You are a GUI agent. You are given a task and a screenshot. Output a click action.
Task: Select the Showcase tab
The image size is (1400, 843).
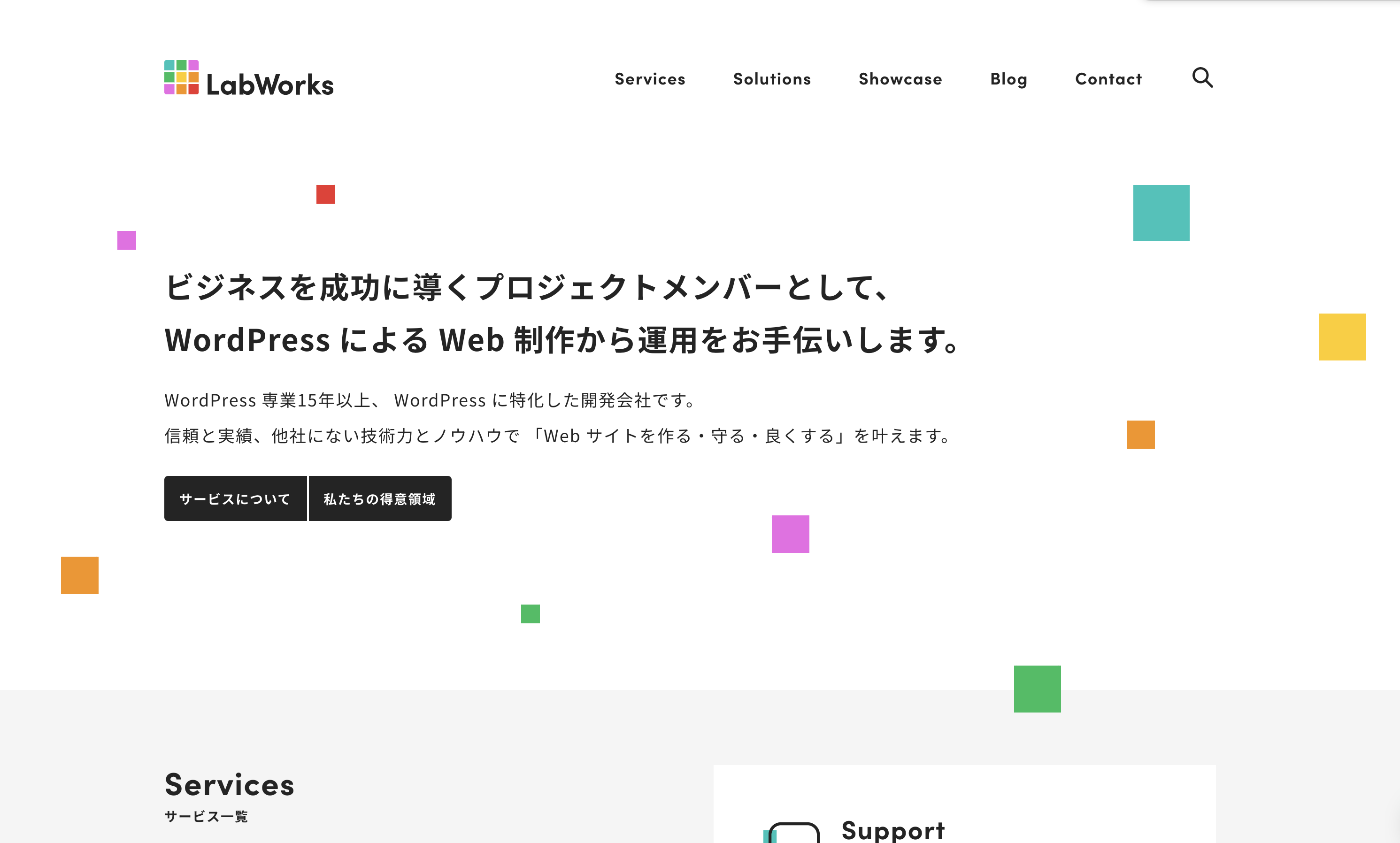(901, 78)
